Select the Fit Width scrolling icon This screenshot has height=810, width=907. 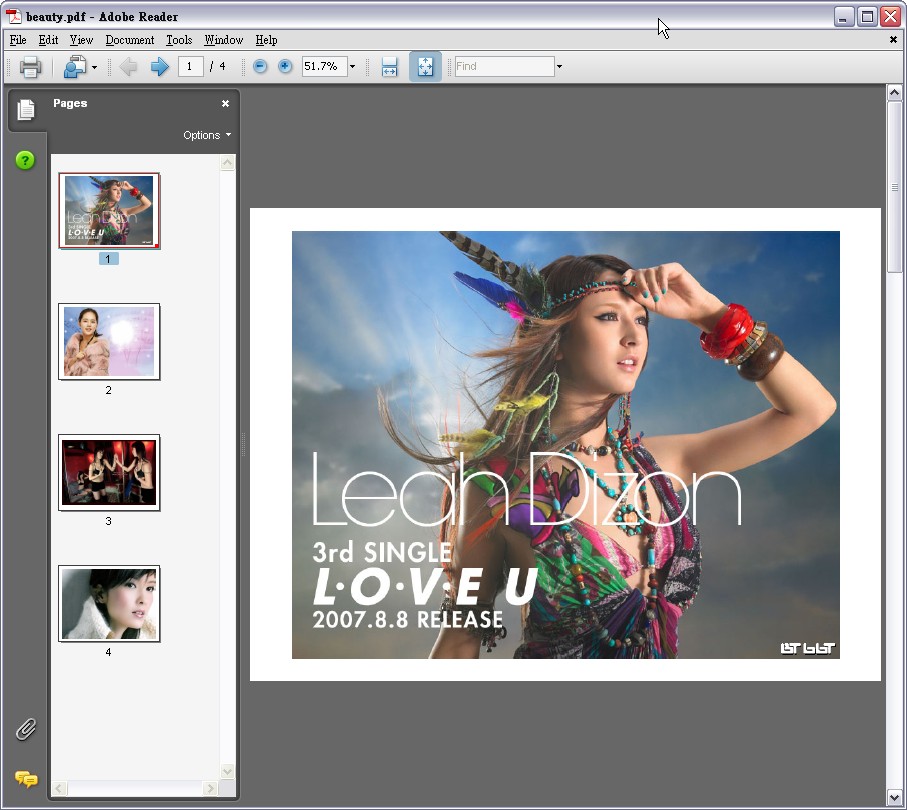(389, 67)
